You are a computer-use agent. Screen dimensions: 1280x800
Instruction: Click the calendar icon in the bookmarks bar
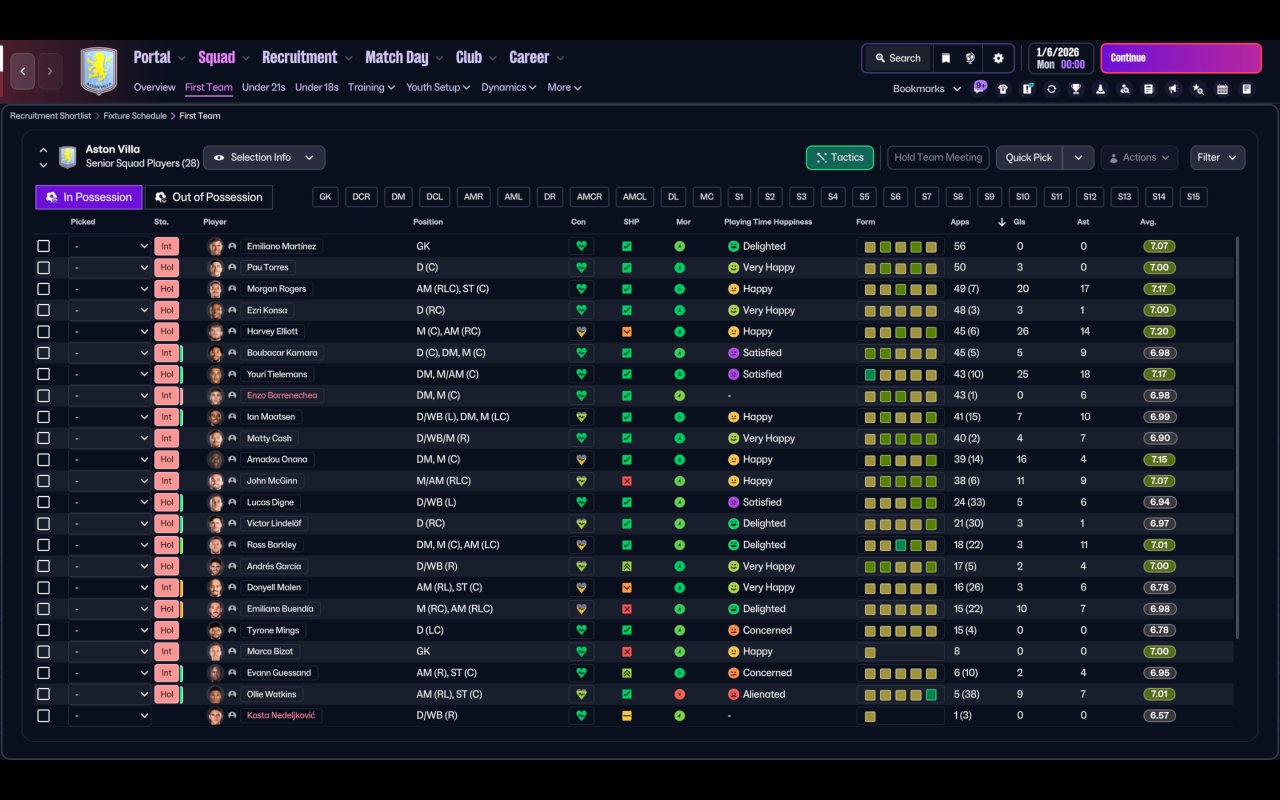[x=1222, y=88]
